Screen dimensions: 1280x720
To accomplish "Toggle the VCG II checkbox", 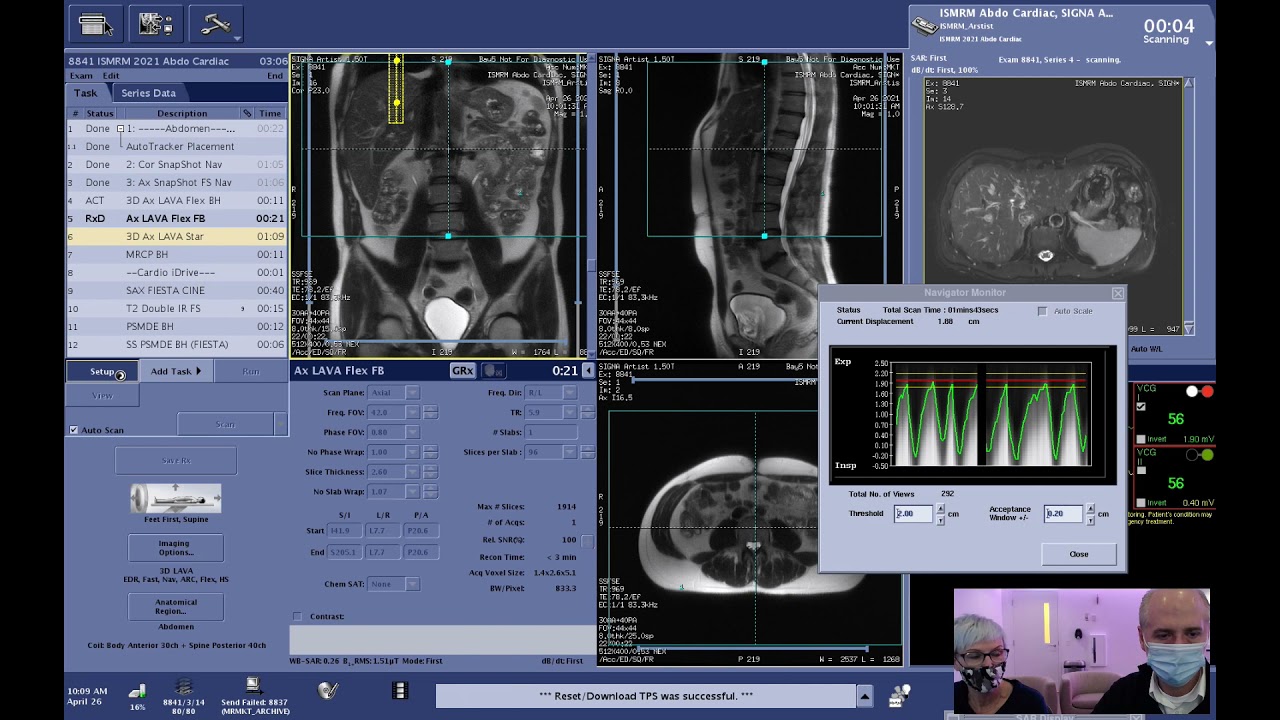I will coord(1141,470).
